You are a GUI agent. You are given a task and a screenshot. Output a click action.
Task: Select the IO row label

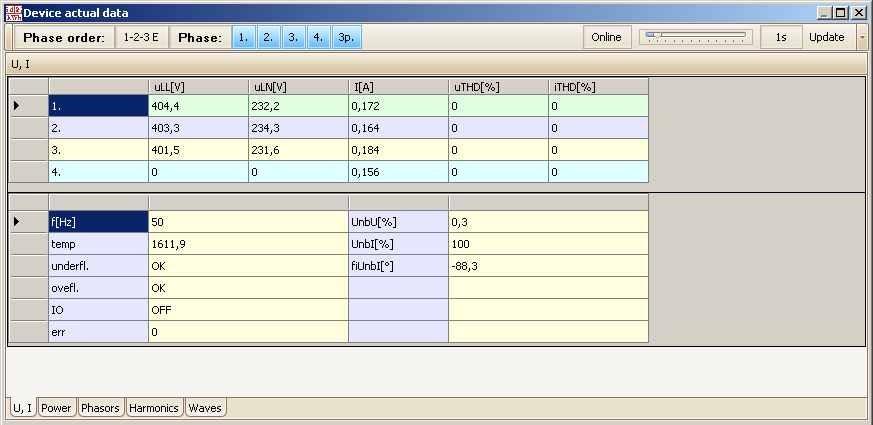pyautogui.click(x=98, y=310)
